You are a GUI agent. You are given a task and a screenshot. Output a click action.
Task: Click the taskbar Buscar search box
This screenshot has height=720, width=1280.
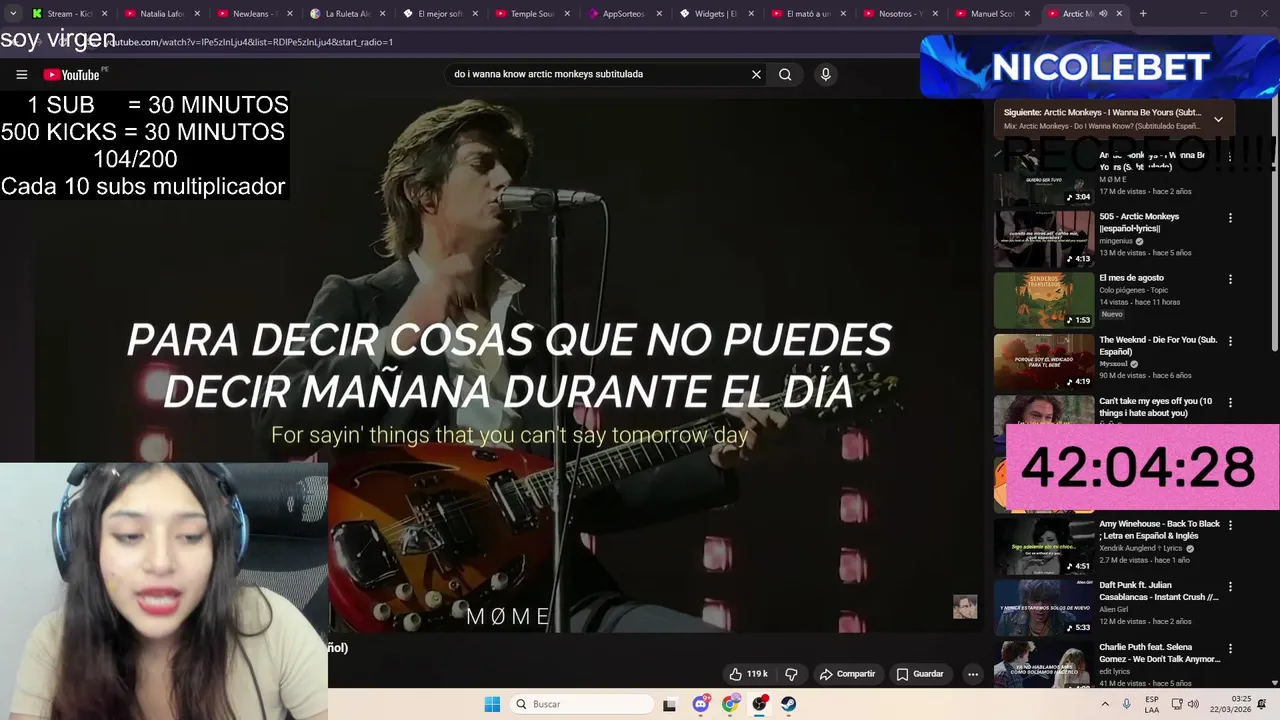pyautogui.click(x=582, y=704)
